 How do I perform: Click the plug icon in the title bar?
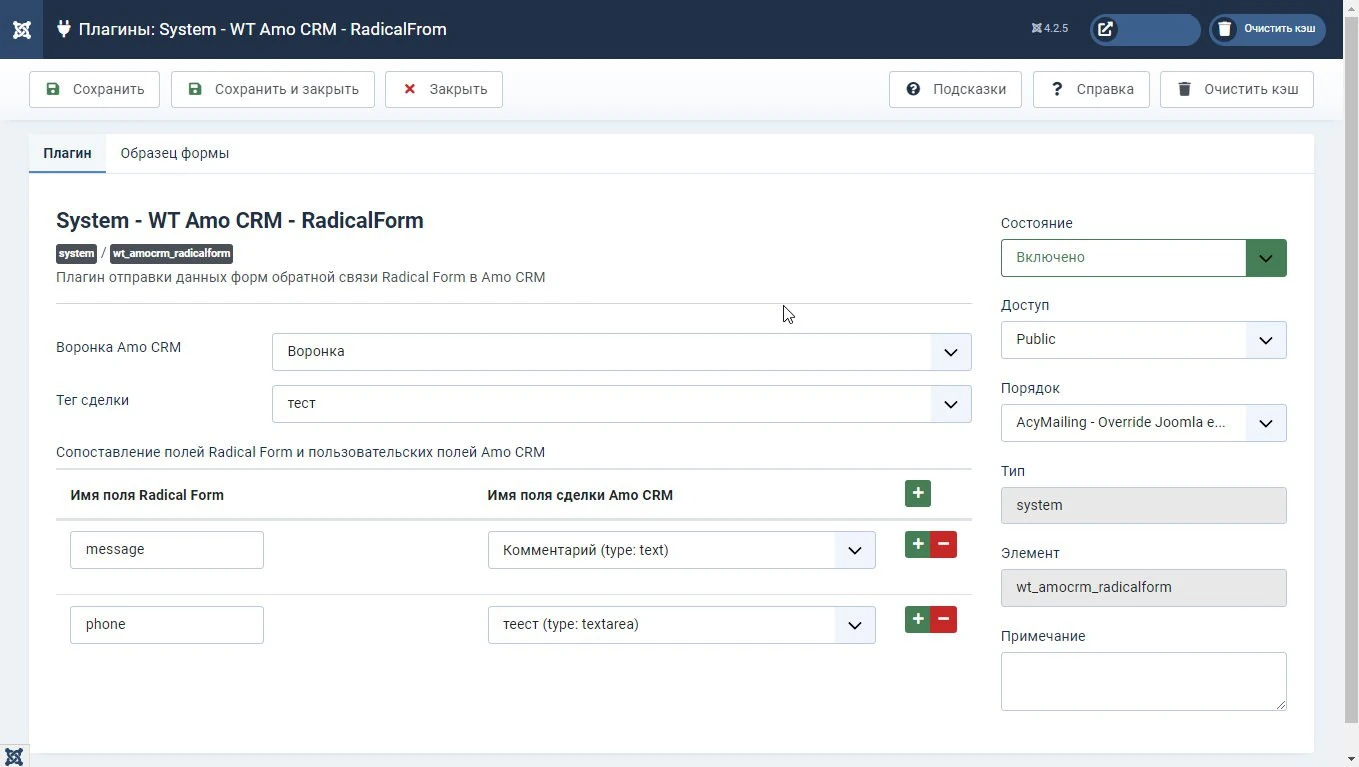click(x=64, y=29)
